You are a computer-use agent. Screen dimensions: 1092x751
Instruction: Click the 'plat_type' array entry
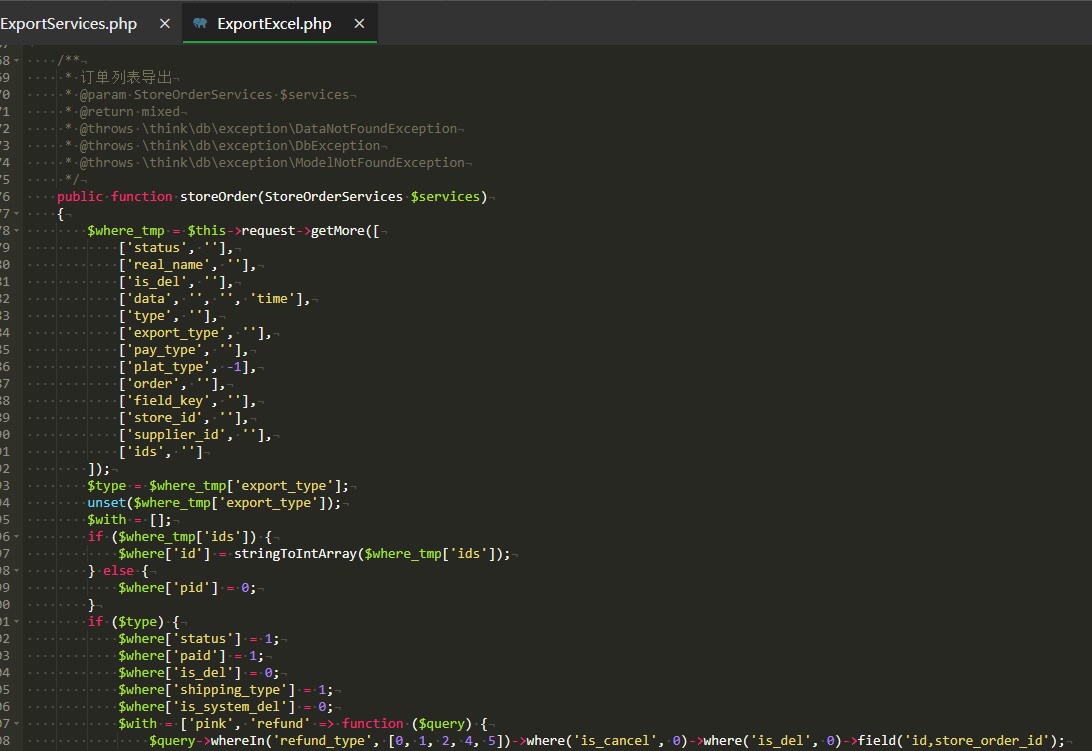pyautogui.click(x=187, y=367)
